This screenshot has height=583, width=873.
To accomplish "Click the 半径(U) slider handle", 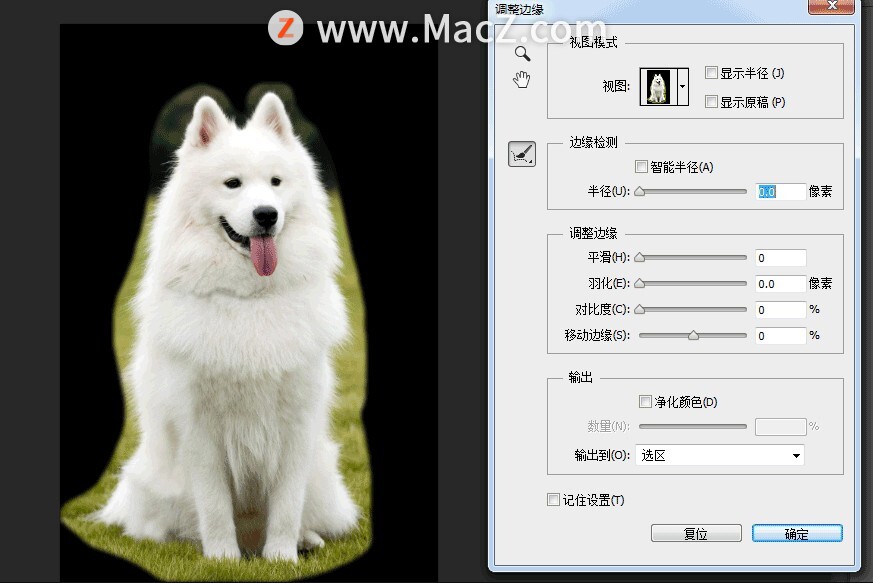I will coord(640,192).
